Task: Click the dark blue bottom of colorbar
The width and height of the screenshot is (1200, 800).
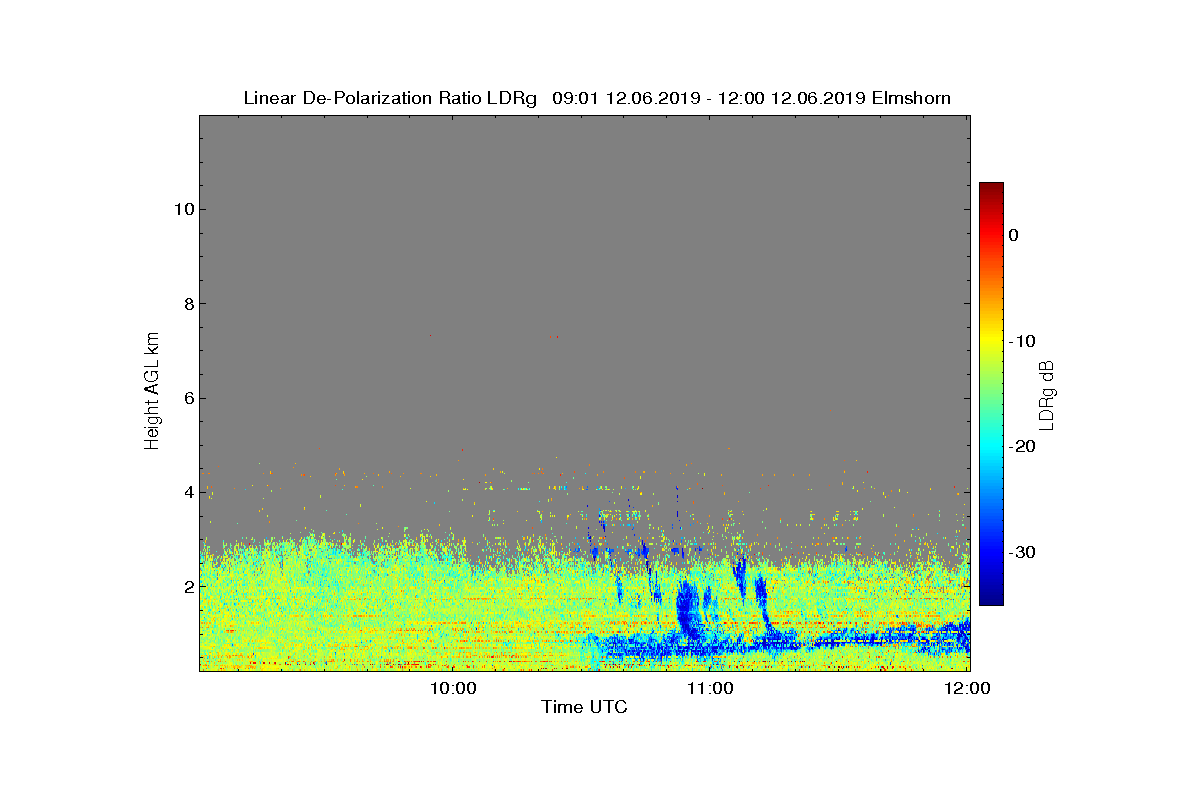Action: (991, 597)
